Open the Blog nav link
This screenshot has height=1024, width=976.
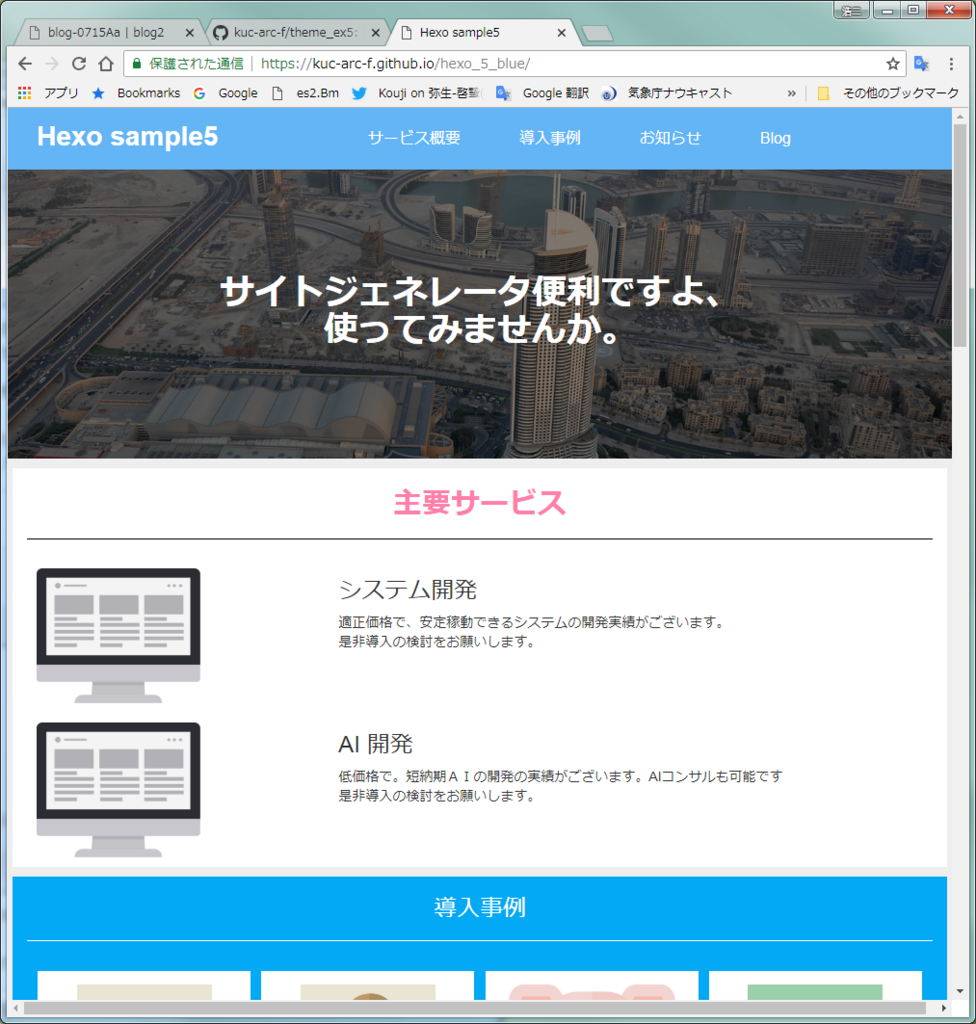click(x=775, y=138)
